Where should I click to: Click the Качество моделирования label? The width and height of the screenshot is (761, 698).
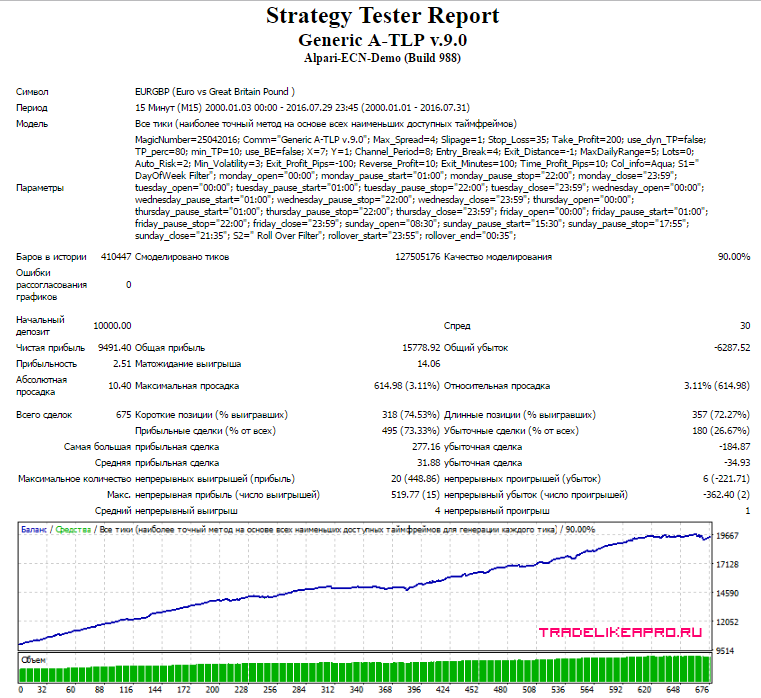tap(498, 257)
